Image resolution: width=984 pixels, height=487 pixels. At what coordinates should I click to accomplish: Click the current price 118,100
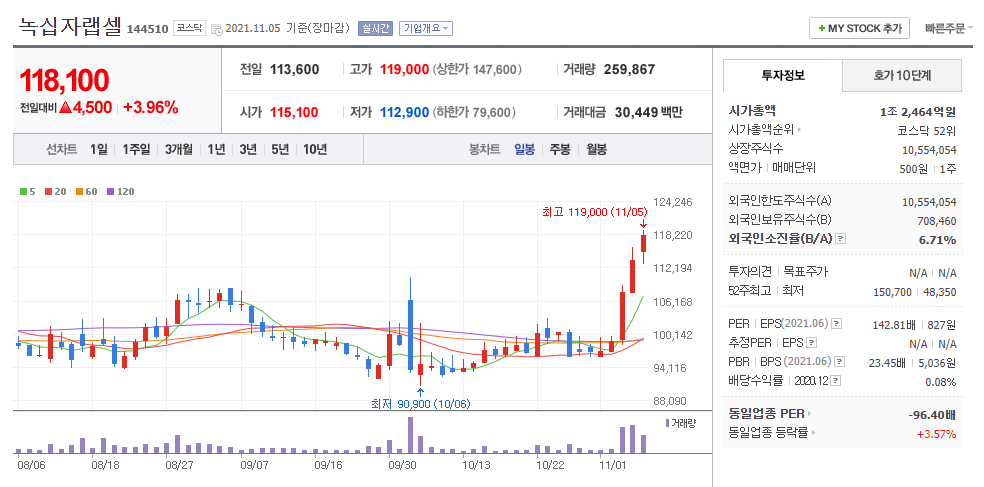(x=64, y=80)
